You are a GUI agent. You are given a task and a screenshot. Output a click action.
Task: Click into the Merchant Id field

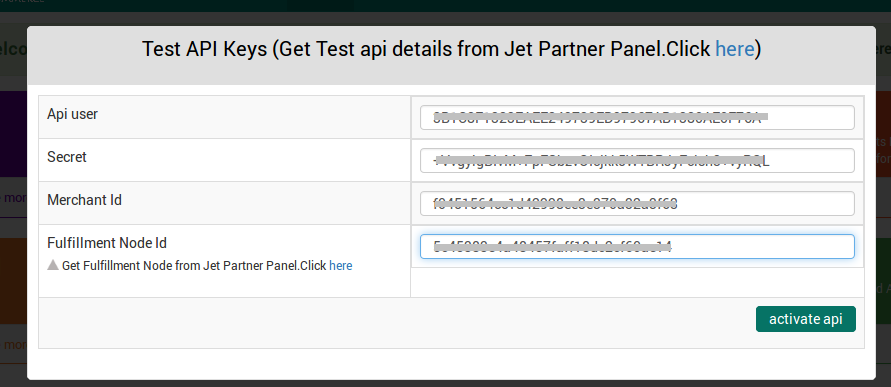[x=637, y=203]
